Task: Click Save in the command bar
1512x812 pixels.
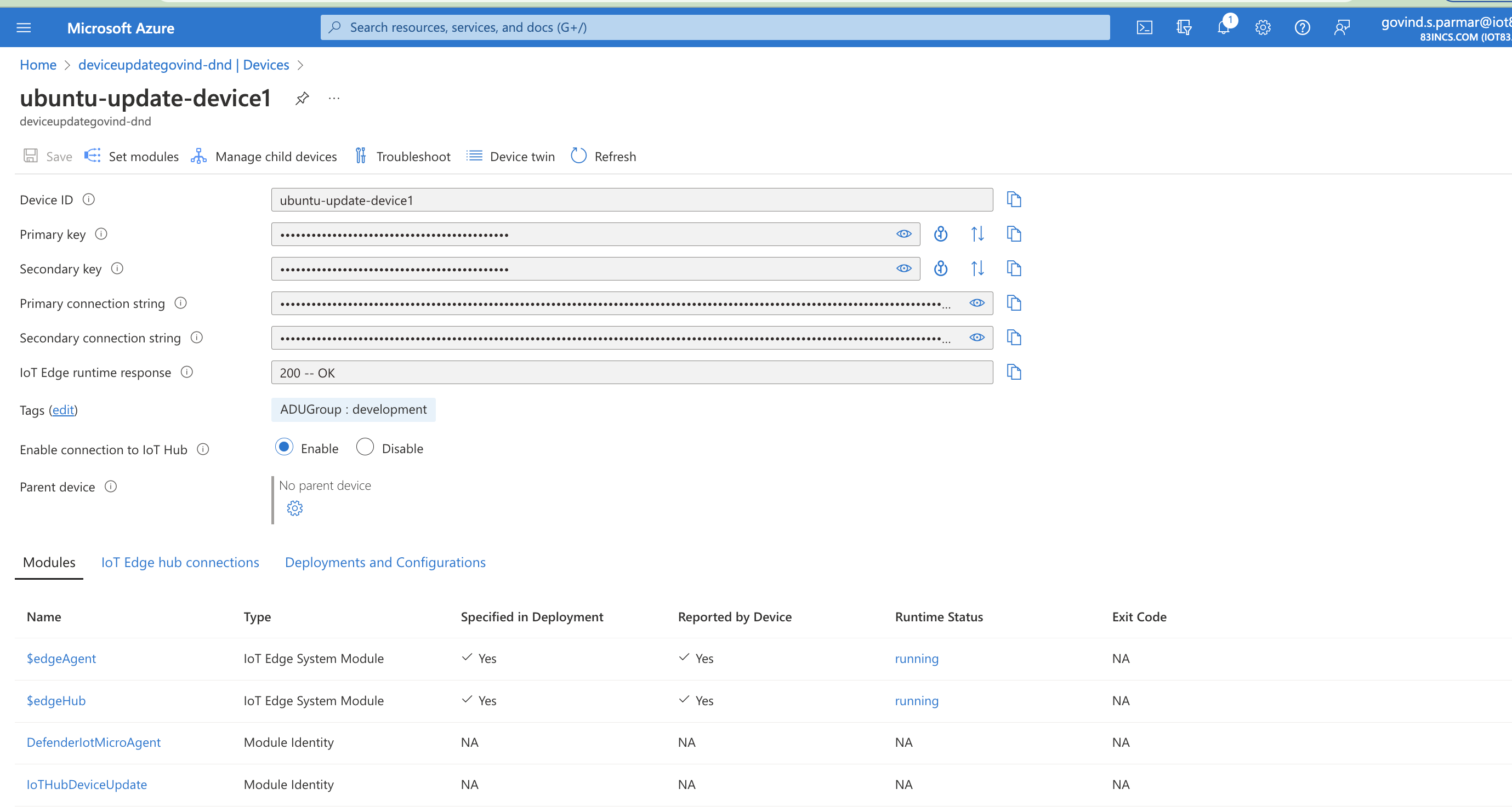Action: point(48,156)
